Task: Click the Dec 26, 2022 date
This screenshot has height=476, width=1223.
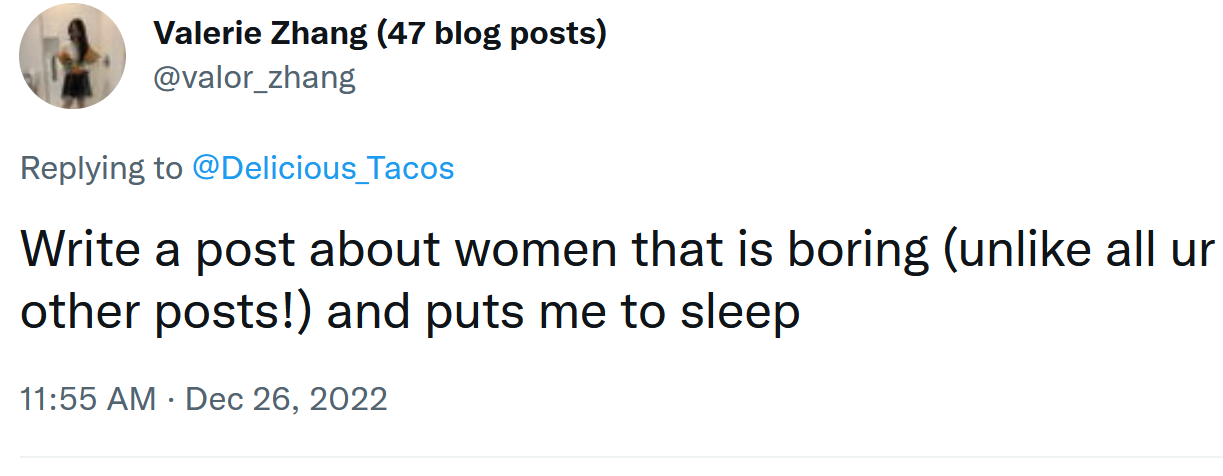Action: pyautogui.click(x=286, y=399)
